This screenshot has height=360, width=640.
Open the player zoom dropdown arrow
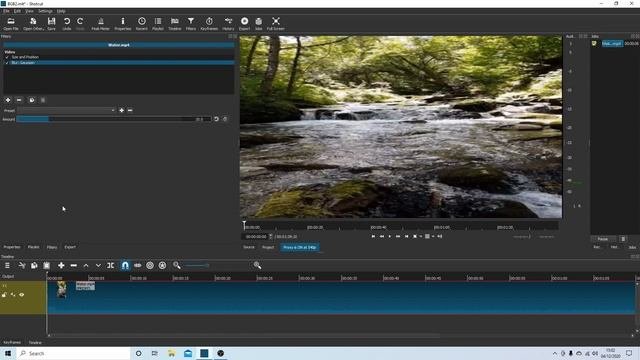pos(420,236)
